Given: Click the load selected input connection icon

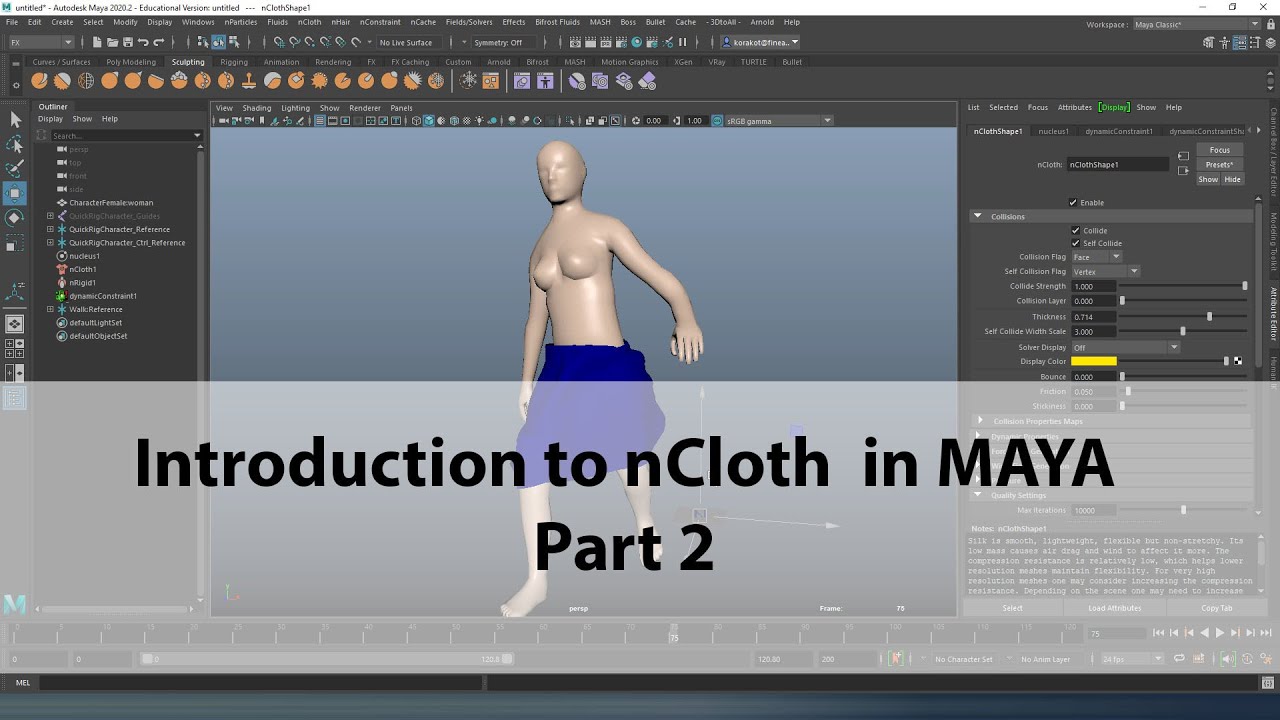Looking at the screenshot, I should [1183, 156].
